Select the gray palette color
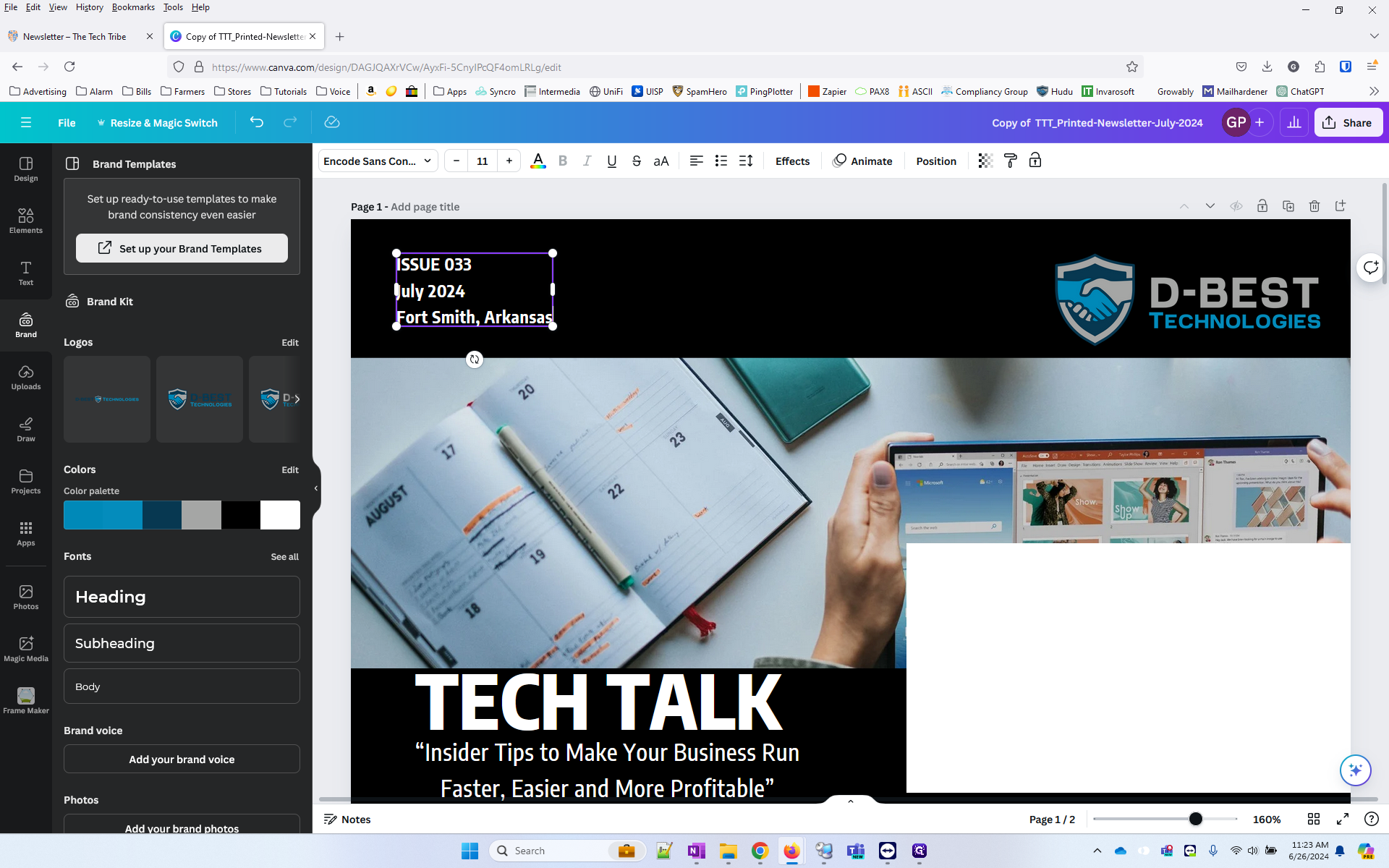1389x868 pixels. click(x=201, y=515)
